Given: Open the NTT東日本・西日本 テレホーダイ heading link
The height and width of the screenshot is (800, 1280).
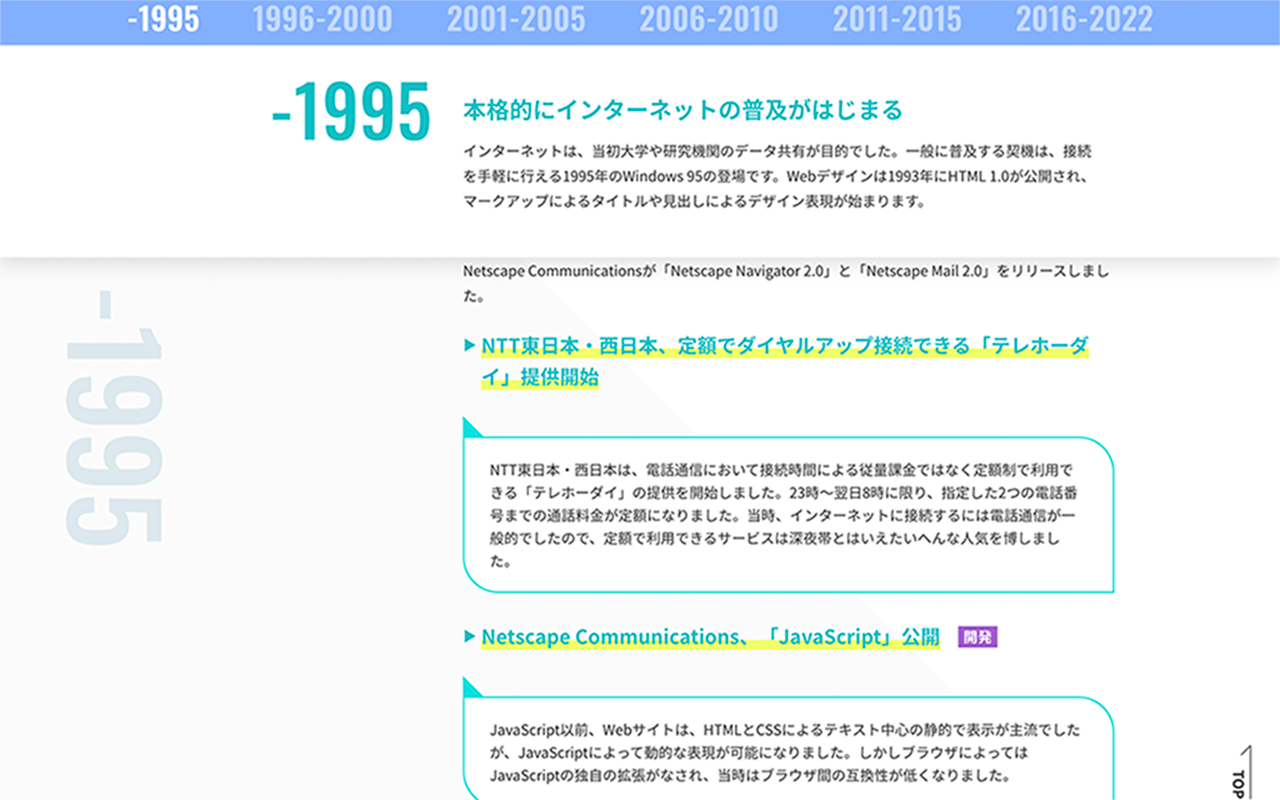Looking at the screenshot, I should 785,361.
